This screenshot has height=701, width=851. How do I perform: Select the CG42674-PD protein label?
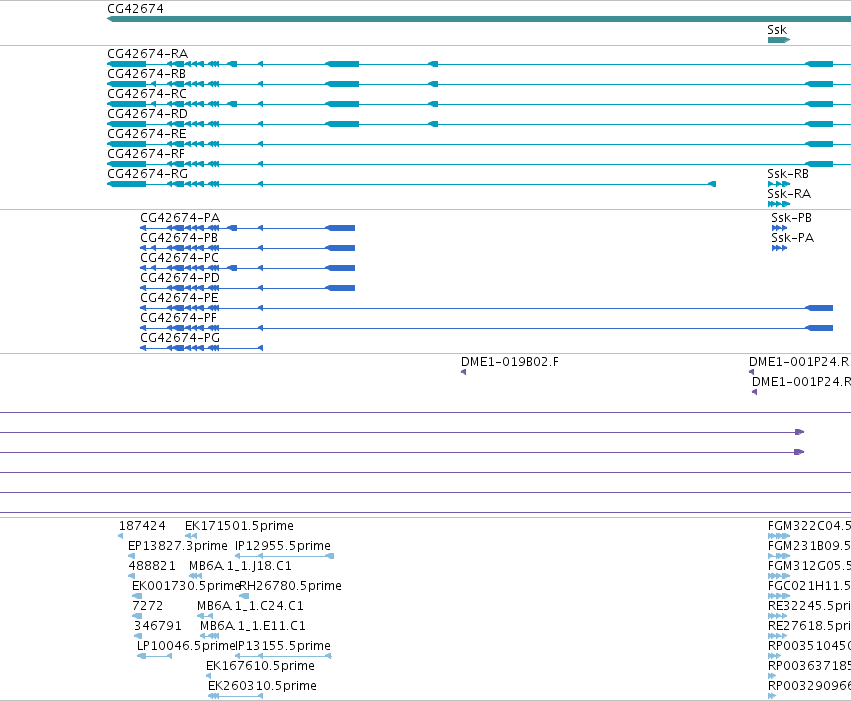tap(180, 278)
